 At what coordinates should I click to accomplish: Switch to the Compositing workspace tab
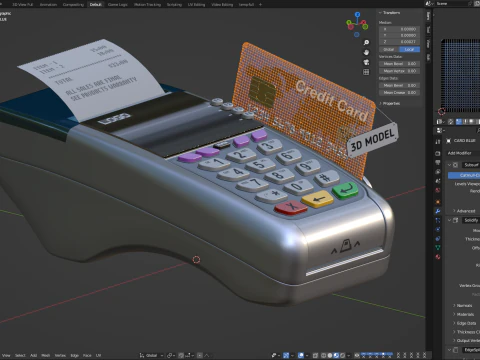(73, 5)
